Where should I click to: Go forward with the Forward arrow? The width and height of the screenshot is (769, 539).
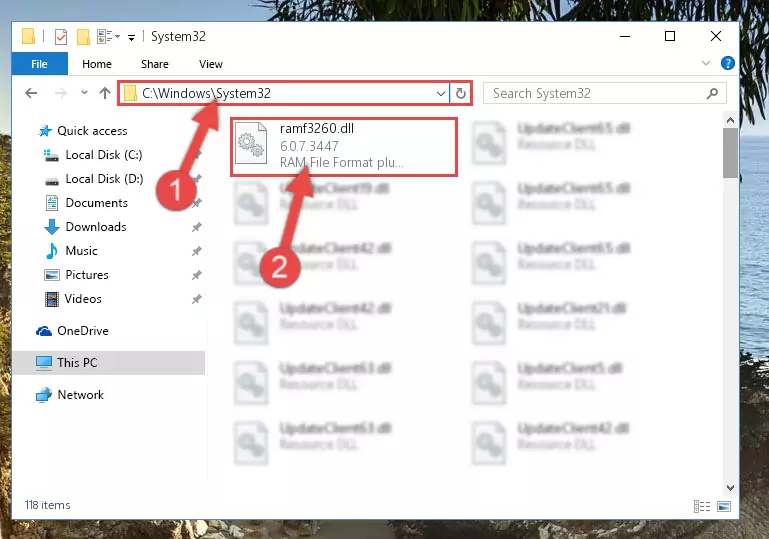(x=61, y=93)
